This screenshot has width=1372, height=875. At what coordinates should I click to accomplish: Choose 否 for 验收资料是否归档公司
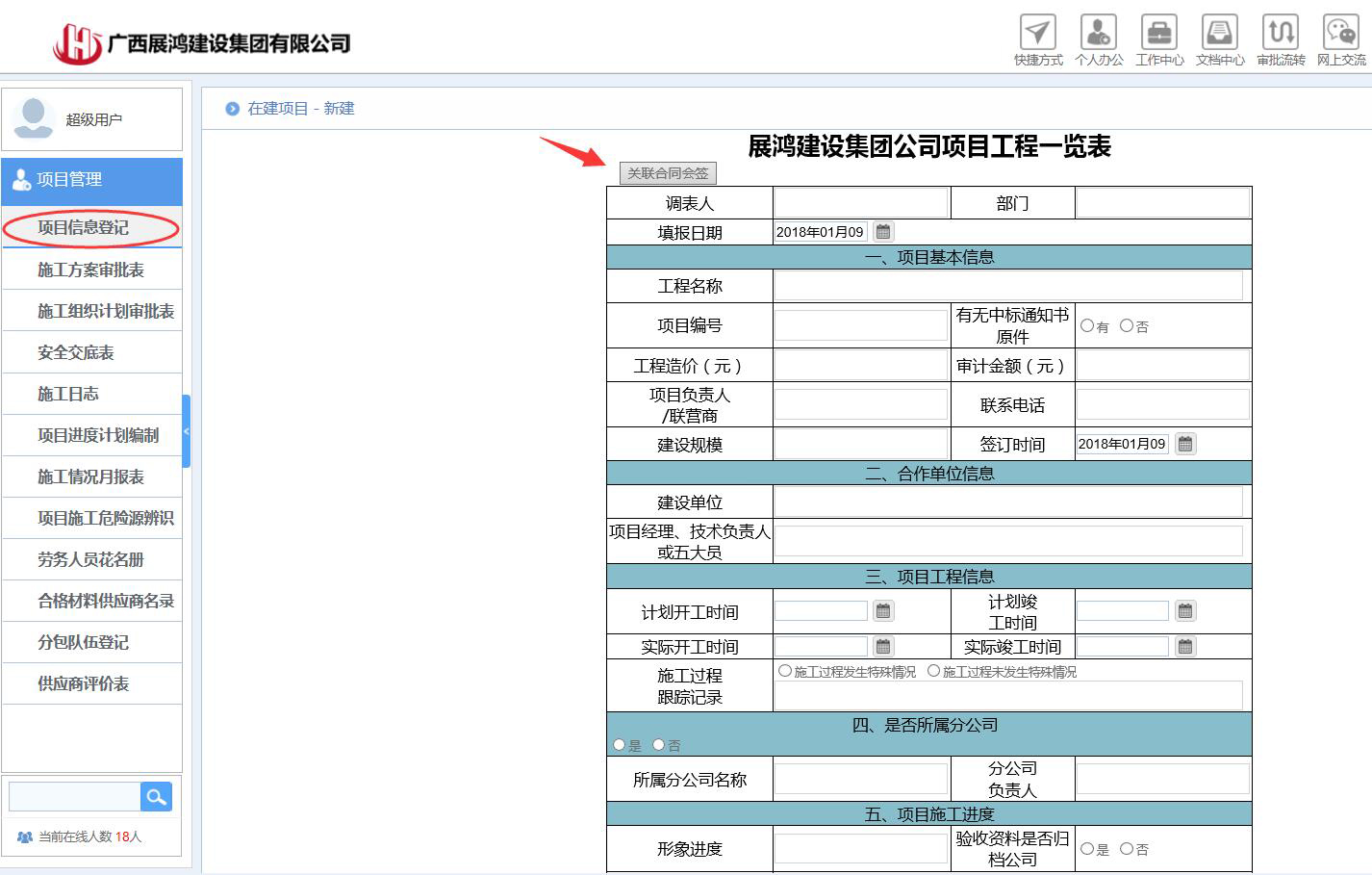[1127, 849]
